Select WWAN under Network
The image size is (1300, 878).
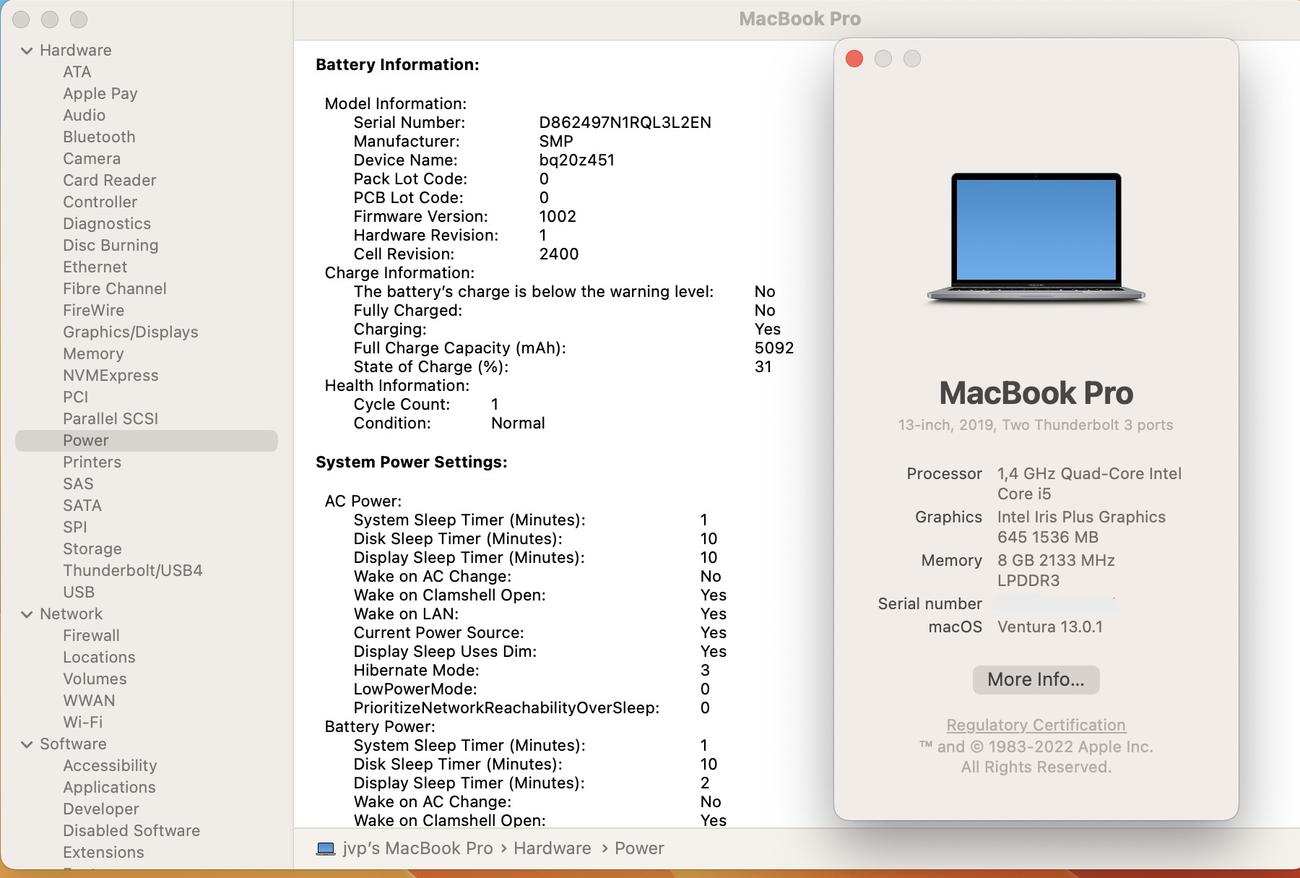pos(89,700)
